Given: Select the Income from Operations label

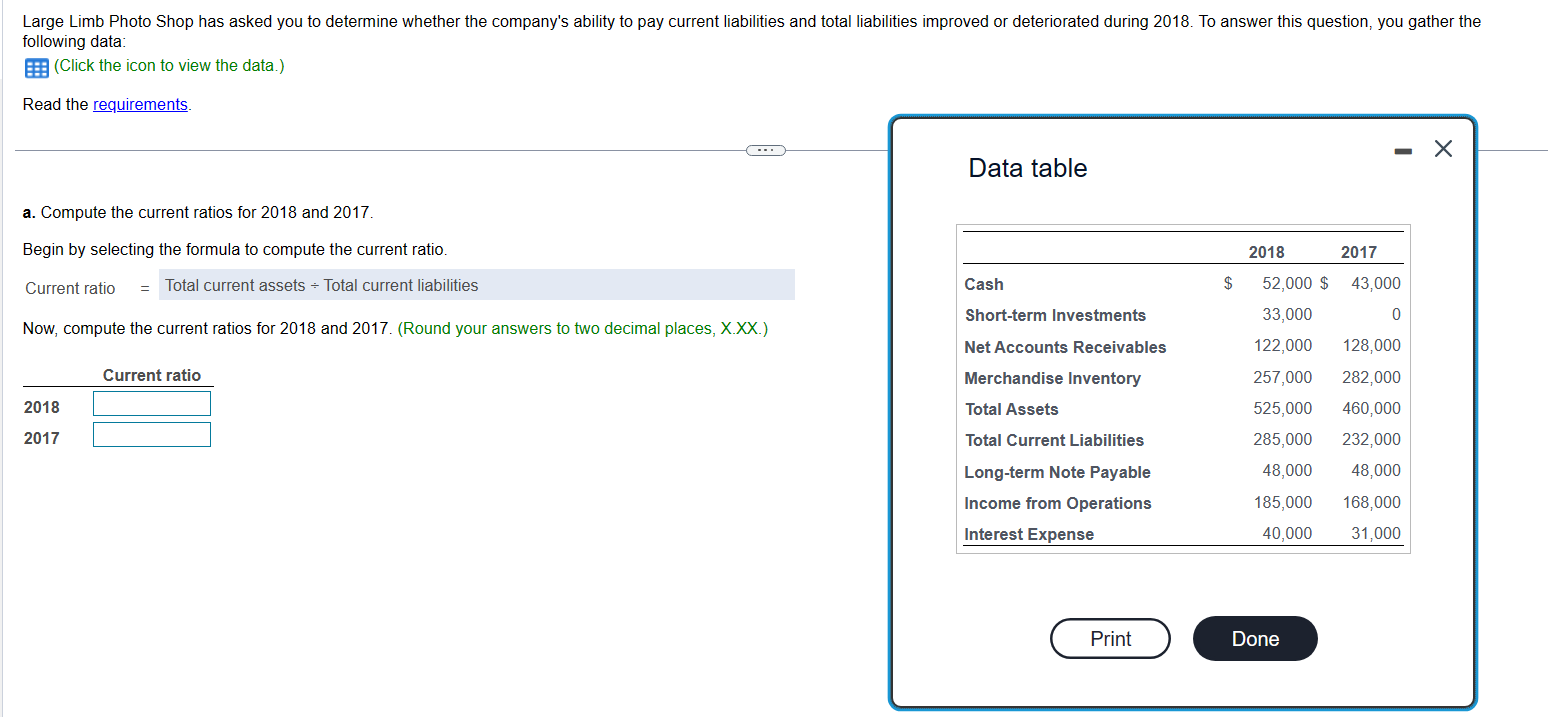Looking at the screenshot, I should click(1057, 503).
